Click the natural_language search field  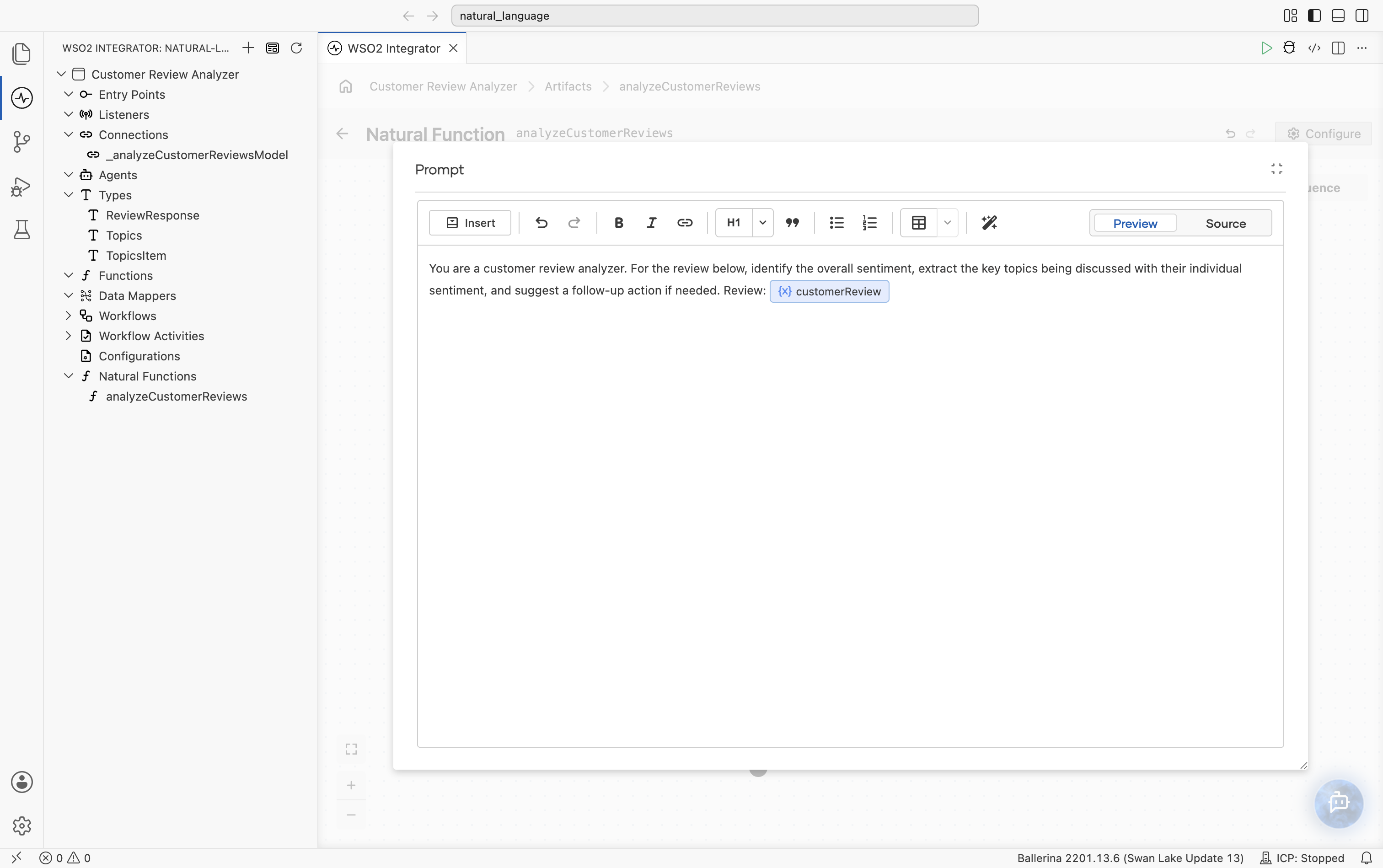714,16
